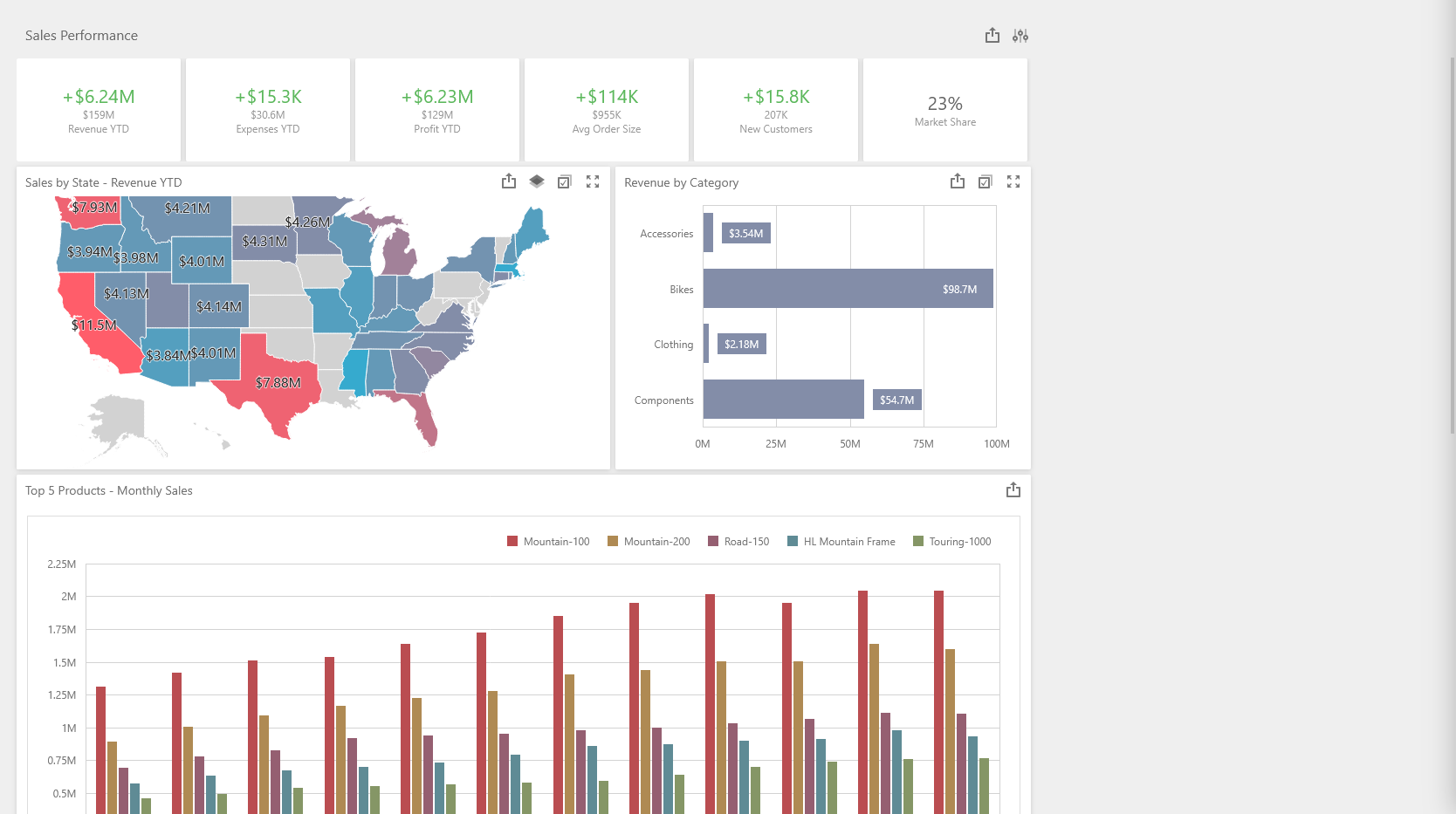Export the Sales by State map
Screen dimensions: 1456x814
509,181
